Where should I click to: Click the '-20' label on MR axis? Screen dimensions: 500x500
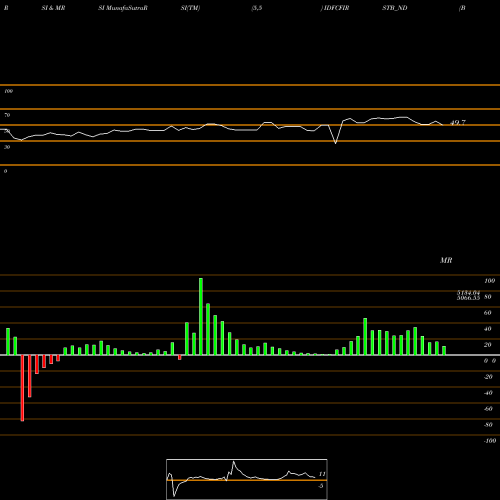(x=488, y=377)
